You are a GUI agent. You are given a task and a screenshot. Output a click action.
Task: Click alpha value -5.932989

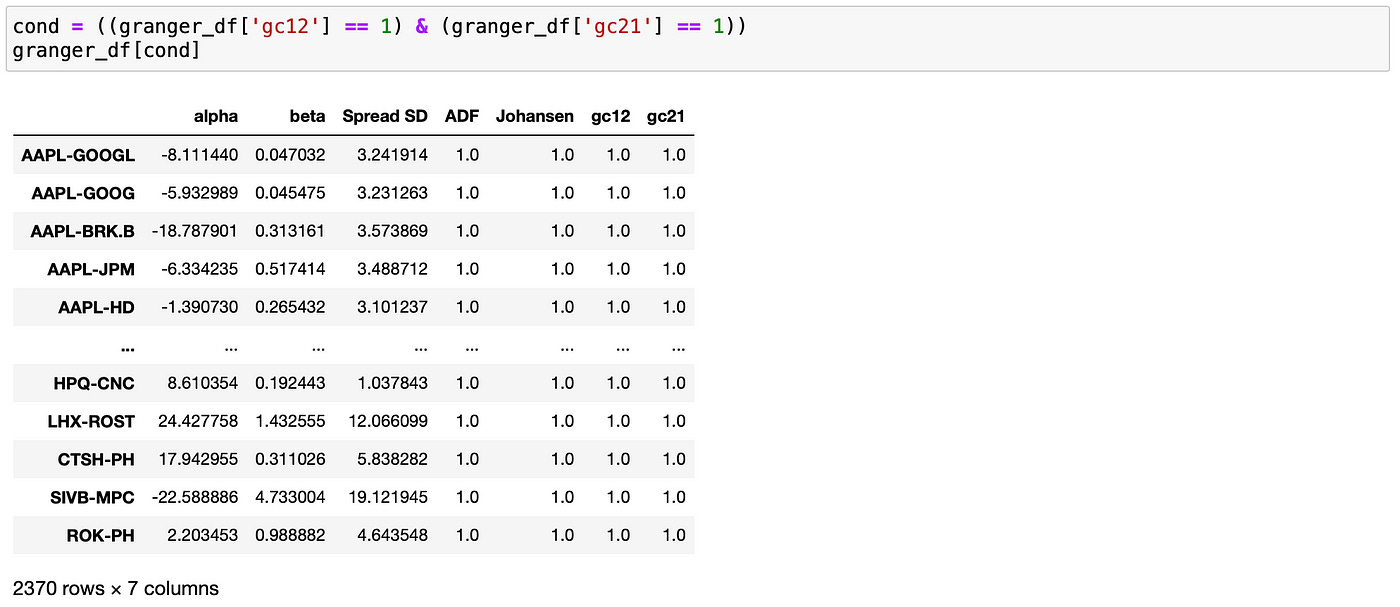click(200, 193)
